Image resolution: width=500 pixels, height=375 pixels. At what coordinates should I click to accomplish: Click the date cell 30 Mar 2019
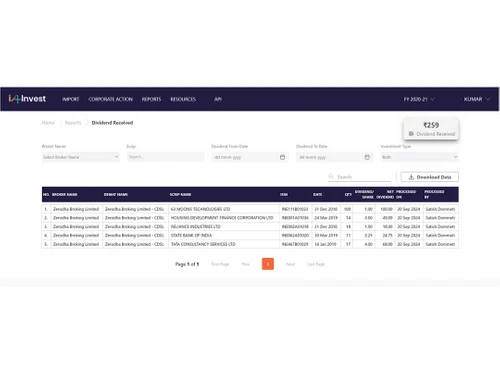tap(326, 235)
